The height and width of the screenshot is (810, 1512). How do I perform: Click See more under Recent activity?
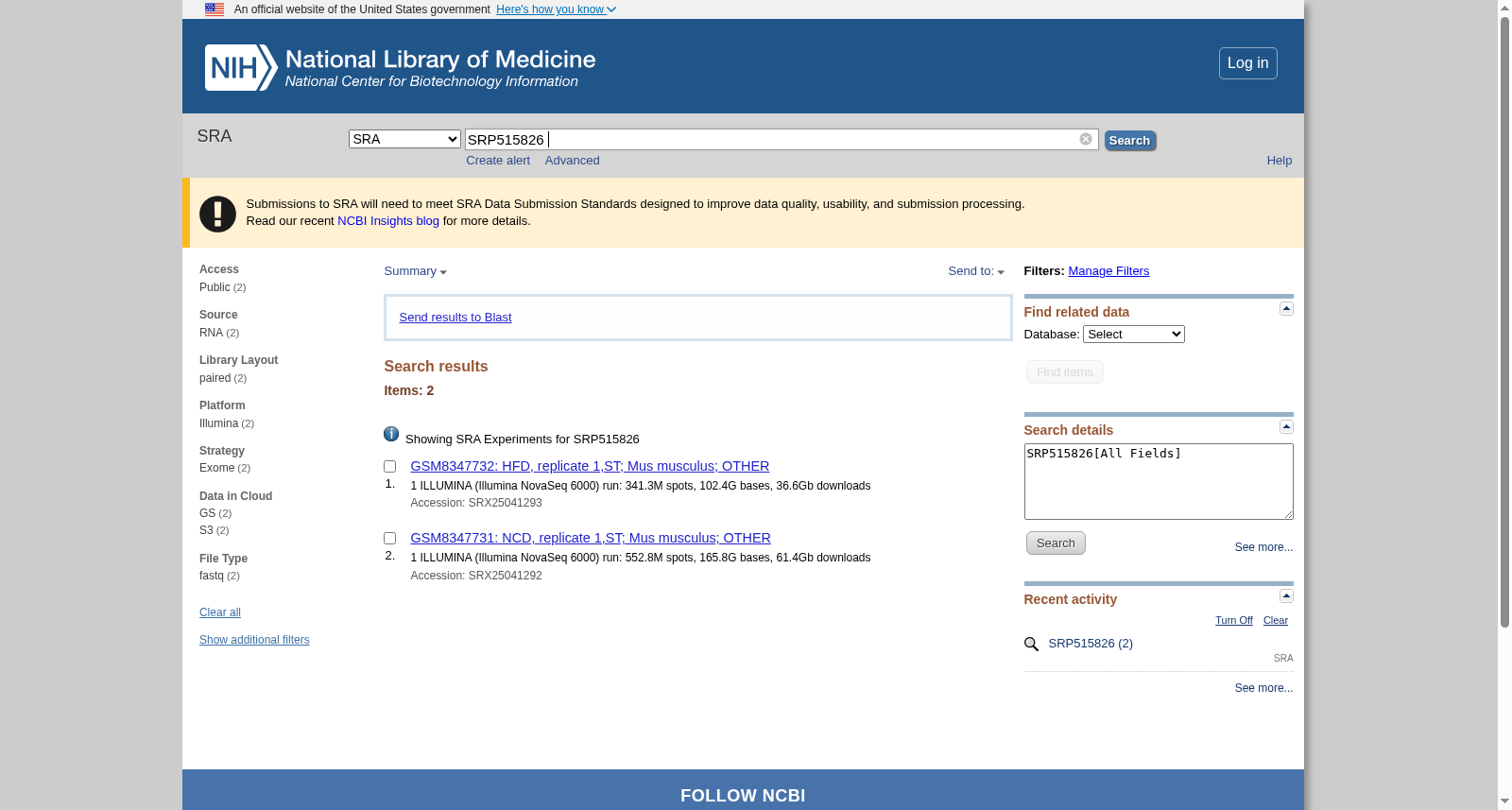point(1263,688)
